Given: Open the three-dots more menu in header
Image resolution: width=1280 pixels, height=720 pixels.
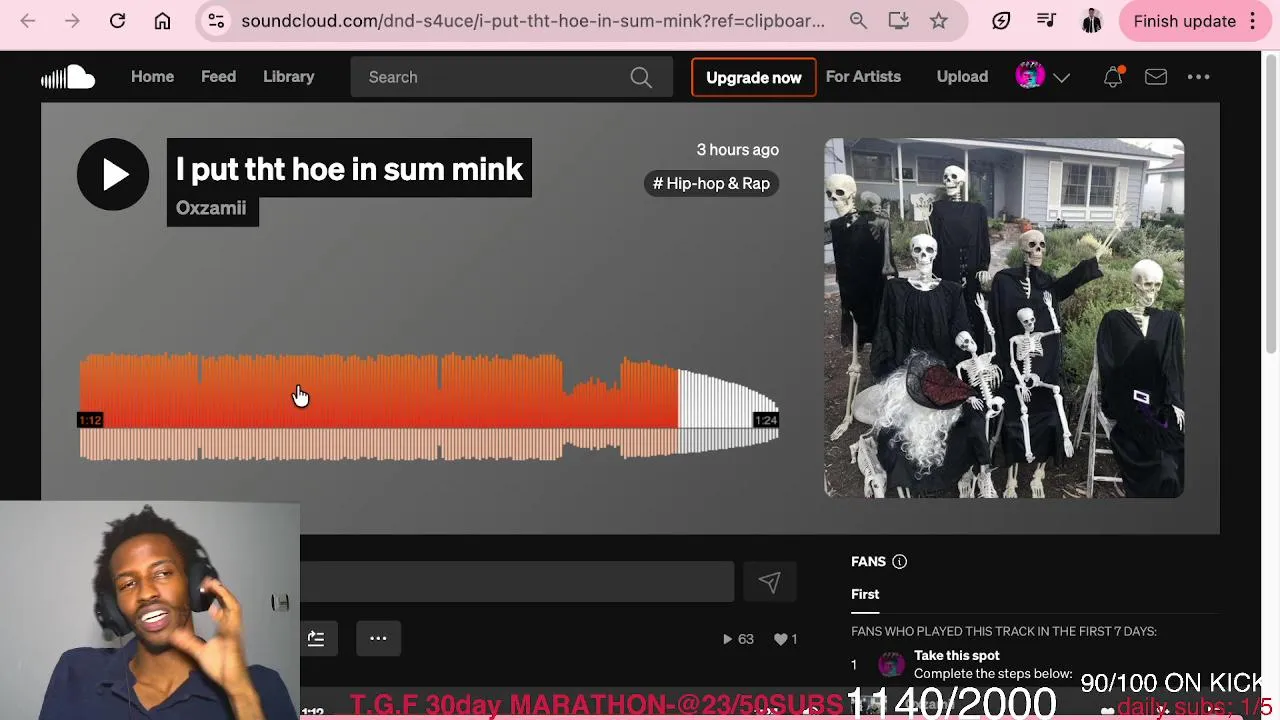Looking at the screenshot, I should (1198, 77).
